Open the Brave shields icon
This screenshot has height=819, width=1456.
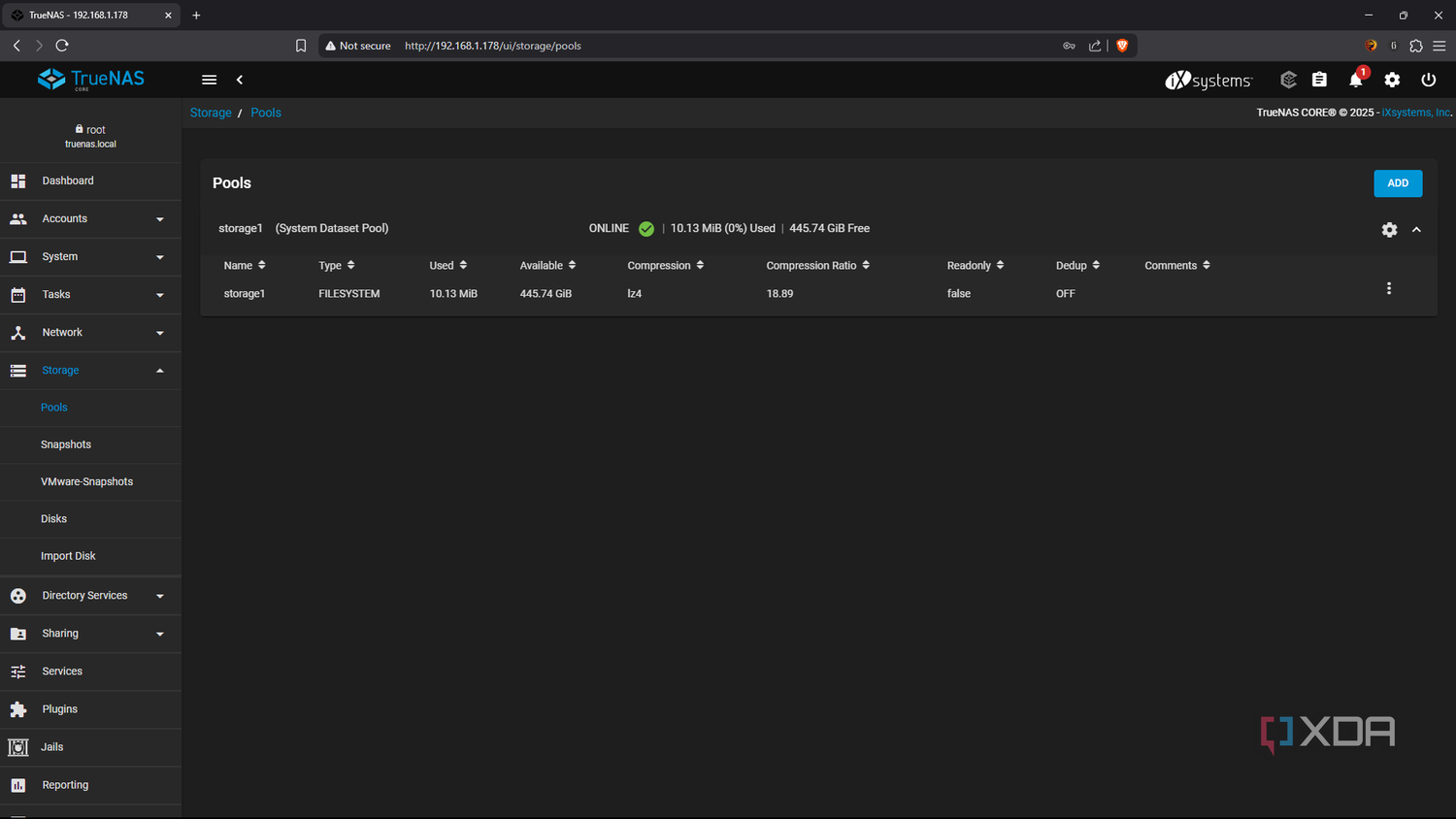coord(1122,46)
